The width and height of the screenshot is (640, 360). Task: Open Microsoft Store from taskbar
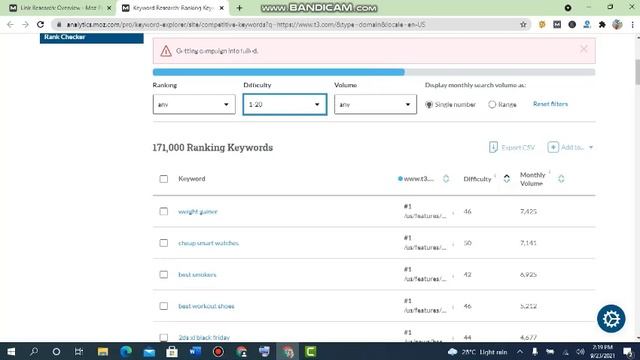coord(172,351)
